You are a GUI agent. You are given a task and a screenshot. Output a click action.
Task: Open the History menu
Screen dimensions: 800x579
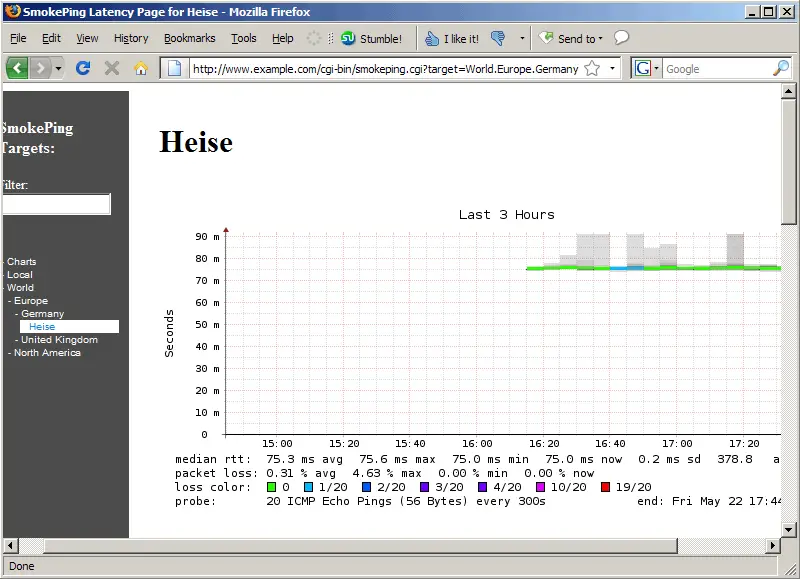pyautogui.click(x=131, y=38)
